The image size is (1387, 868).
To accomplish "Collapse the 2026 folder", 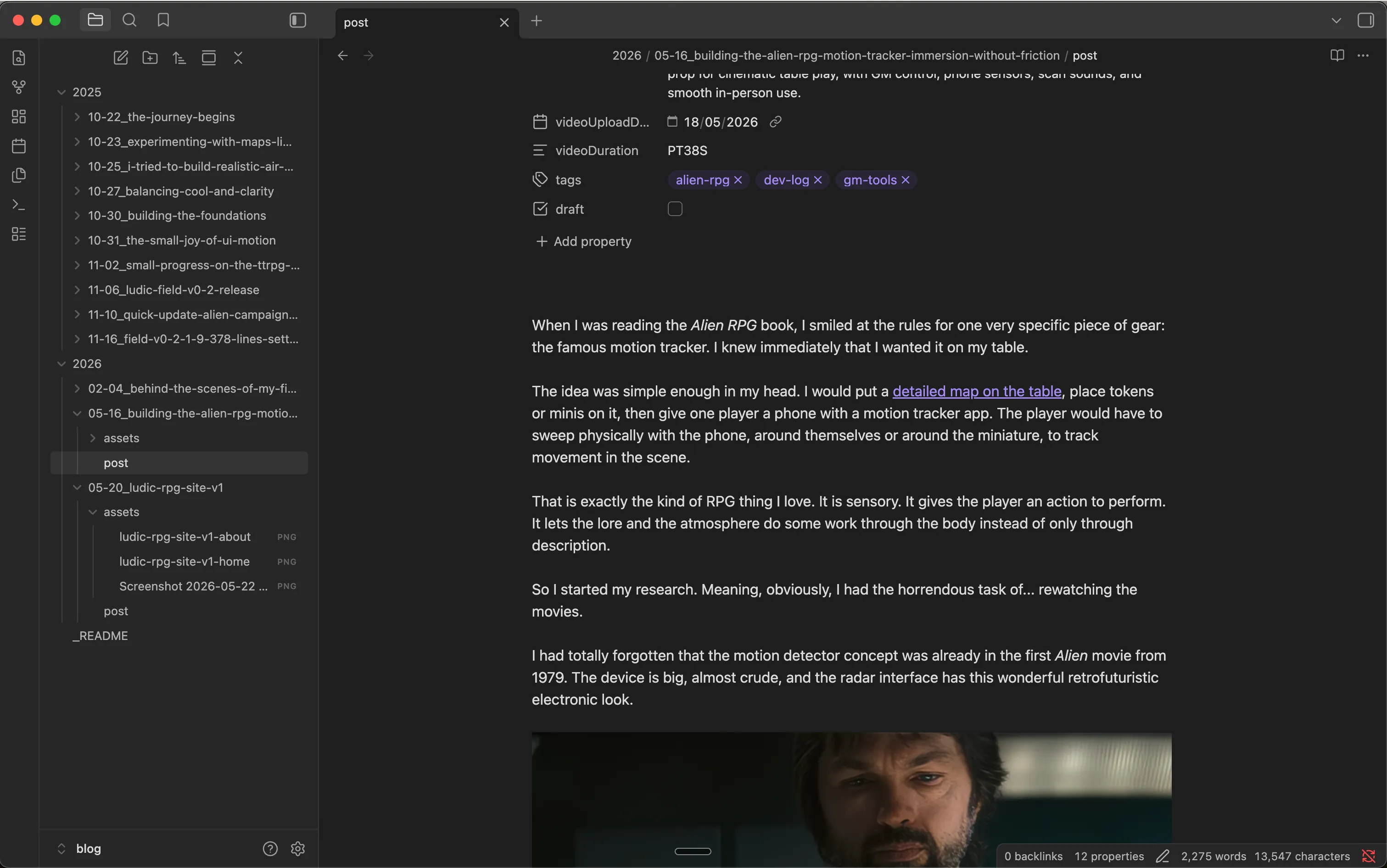I will click(62, 364).
